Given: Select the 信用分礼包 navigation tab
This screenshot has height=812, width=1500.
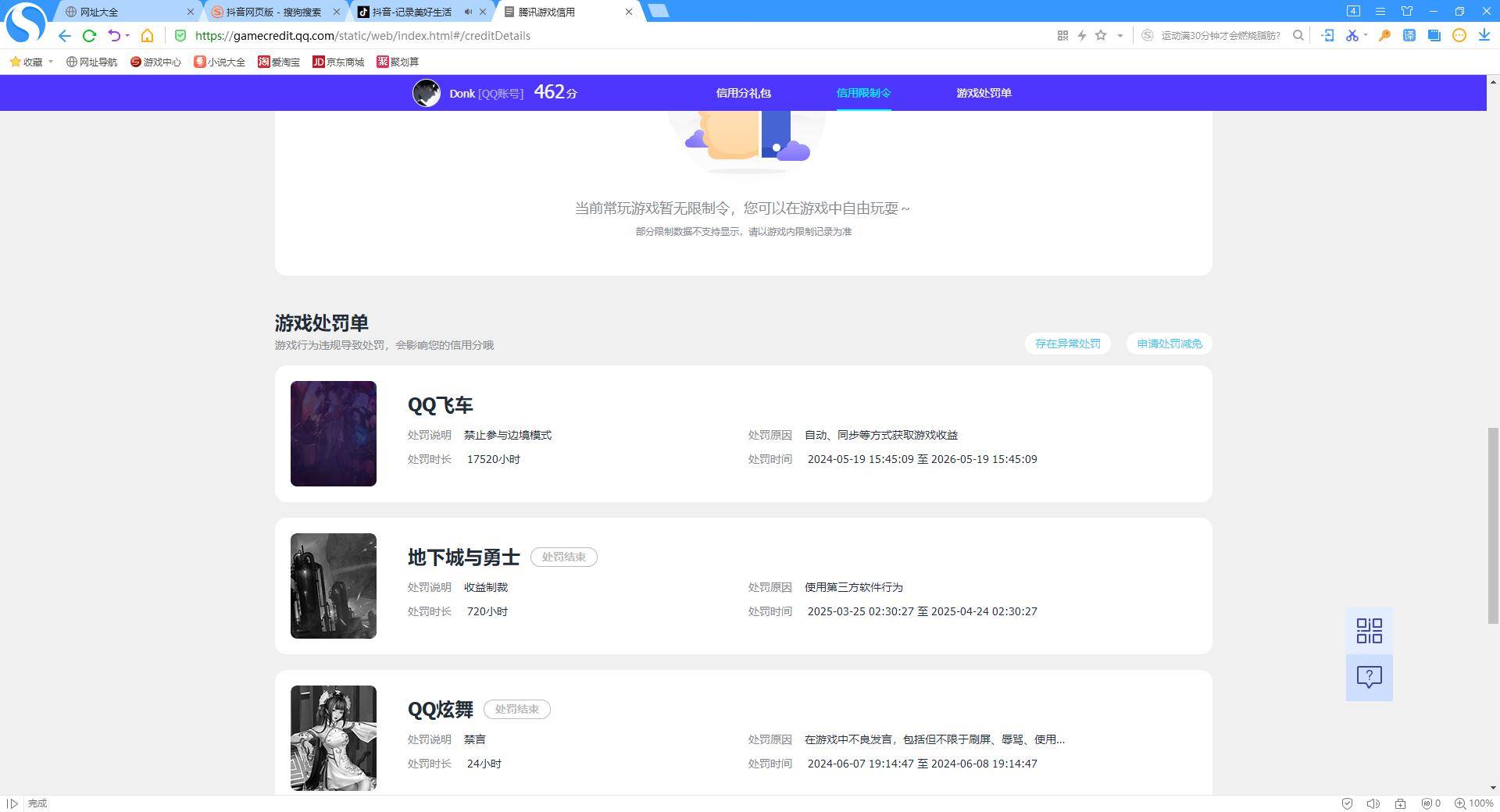Looking at the screenshot, I should point(743,93).
